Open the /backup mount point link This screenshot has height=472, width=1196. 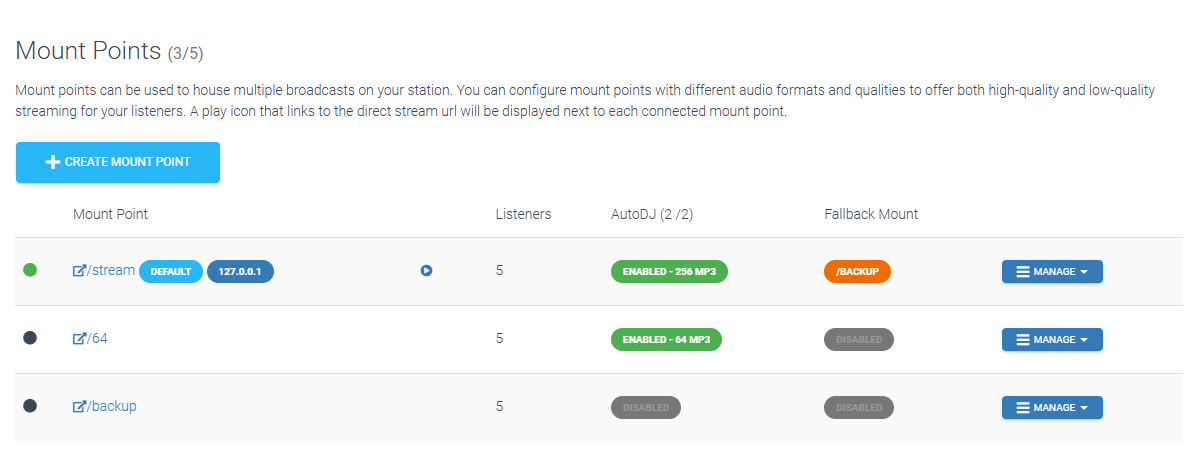click(112, 406)
